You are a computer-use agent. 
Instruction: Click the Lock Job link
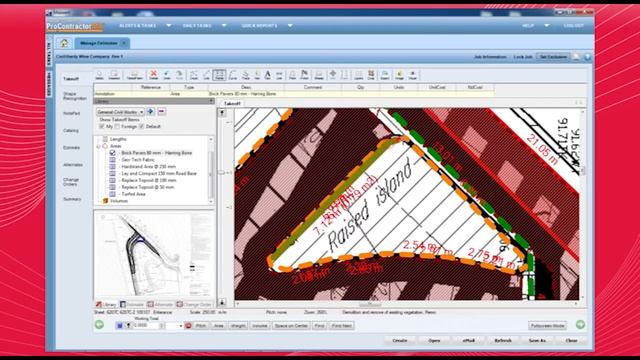pyautogui.click(x=523, y=57)
